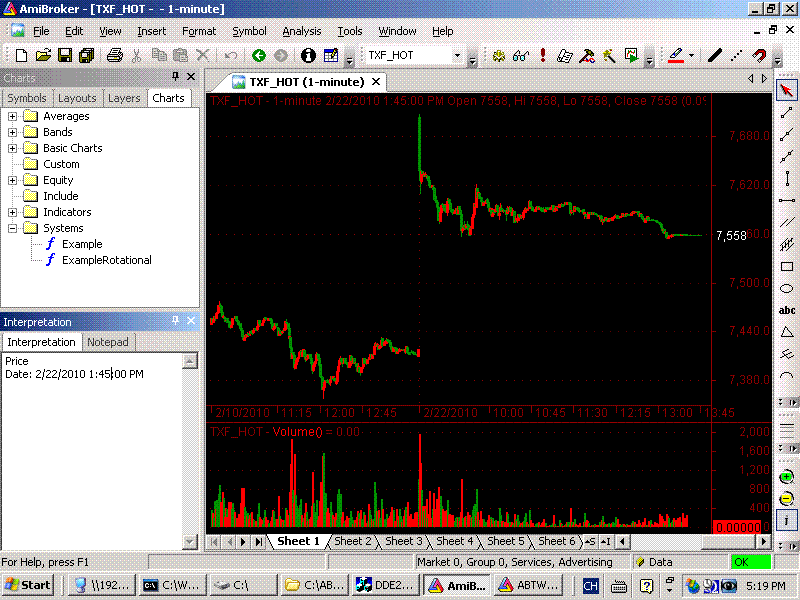The image size is (800, 600).
Task: Click the report sheets icon
Action: coord(564,55)
